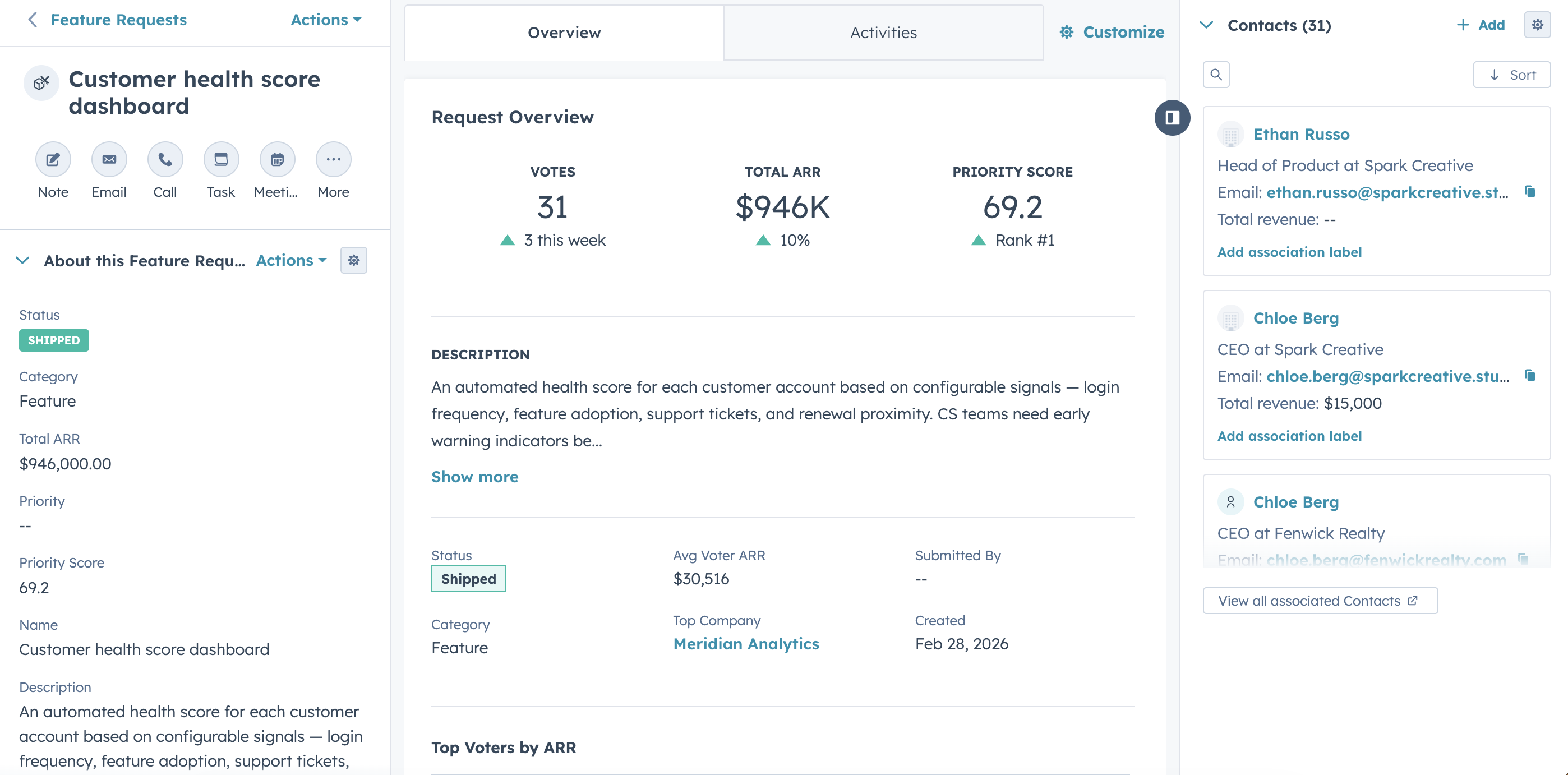Open the More actions icon
The width and height of the screenshot is (1568, 775).
click(333, 159)
